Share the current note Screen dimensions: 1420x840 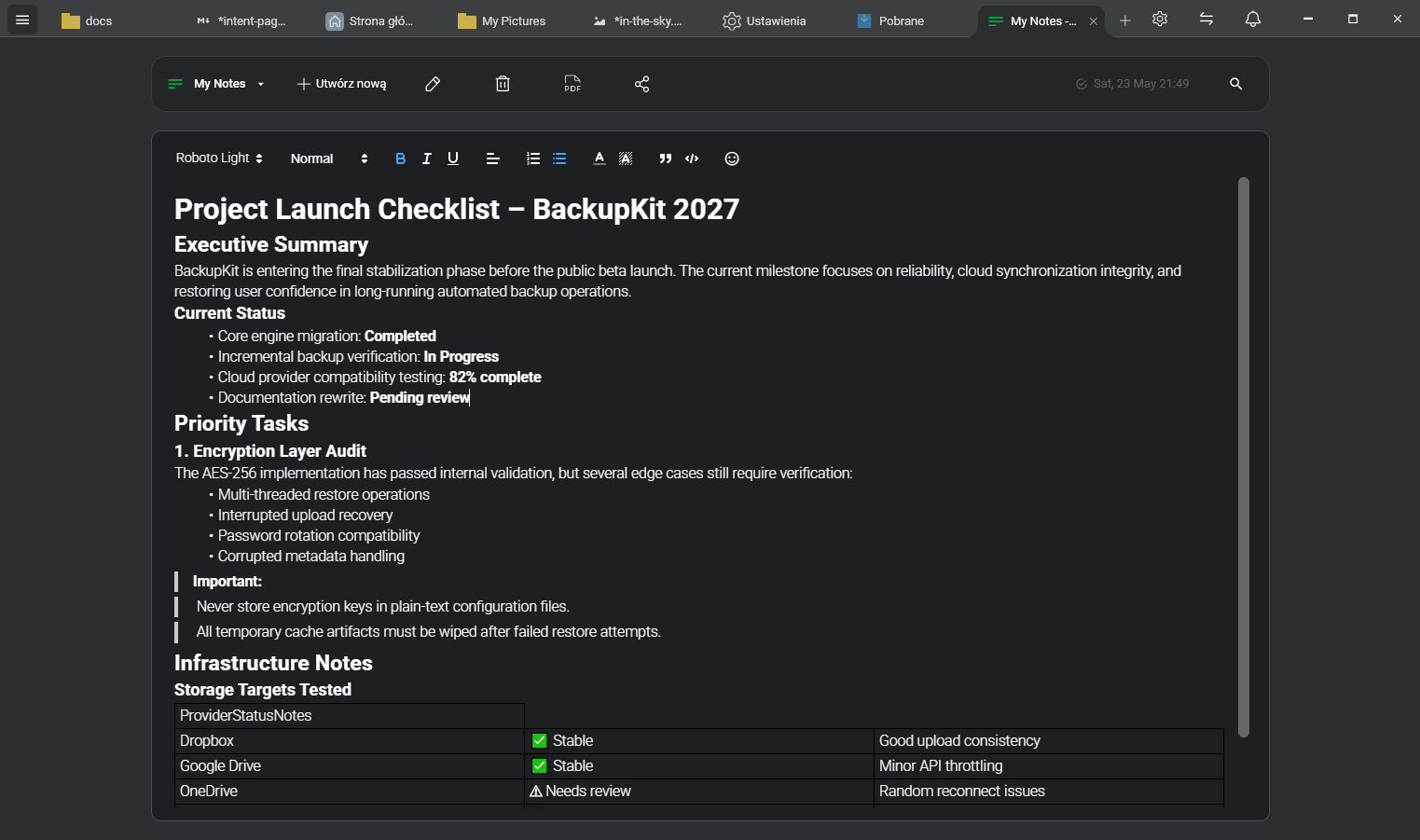pyautogui.click(x=642, y=84)
